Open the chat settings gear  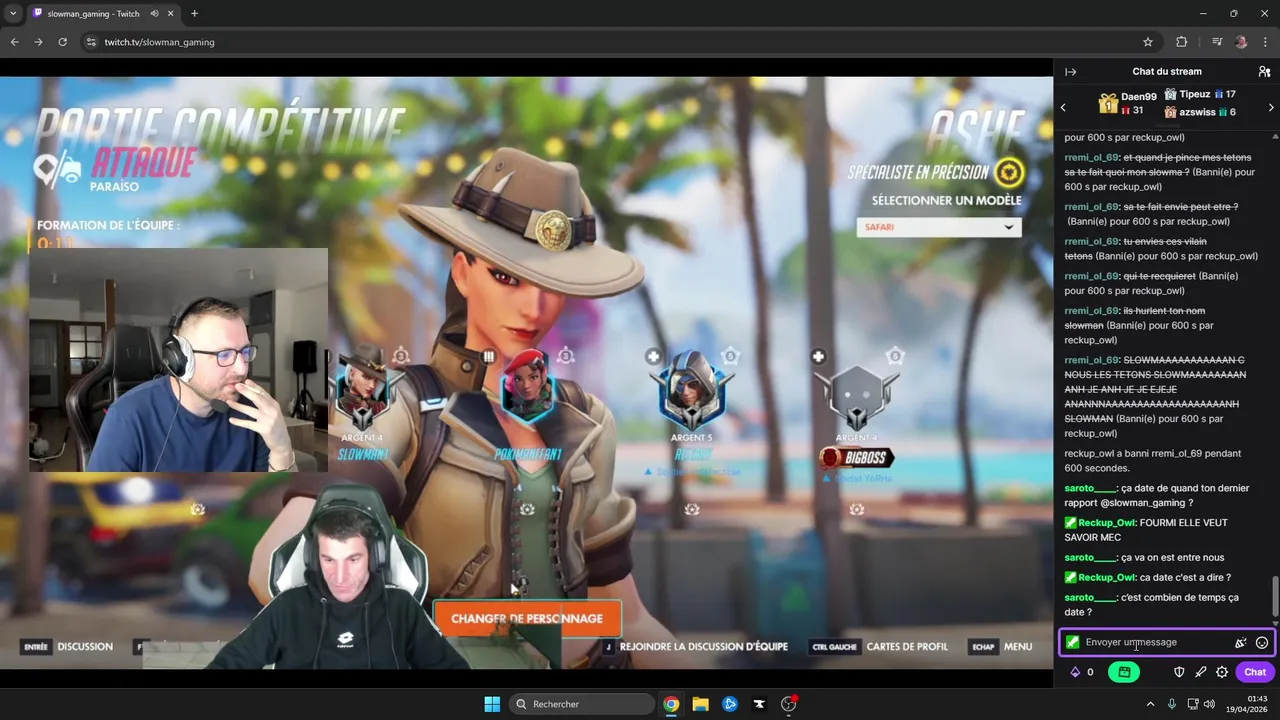pos(1222,672)
